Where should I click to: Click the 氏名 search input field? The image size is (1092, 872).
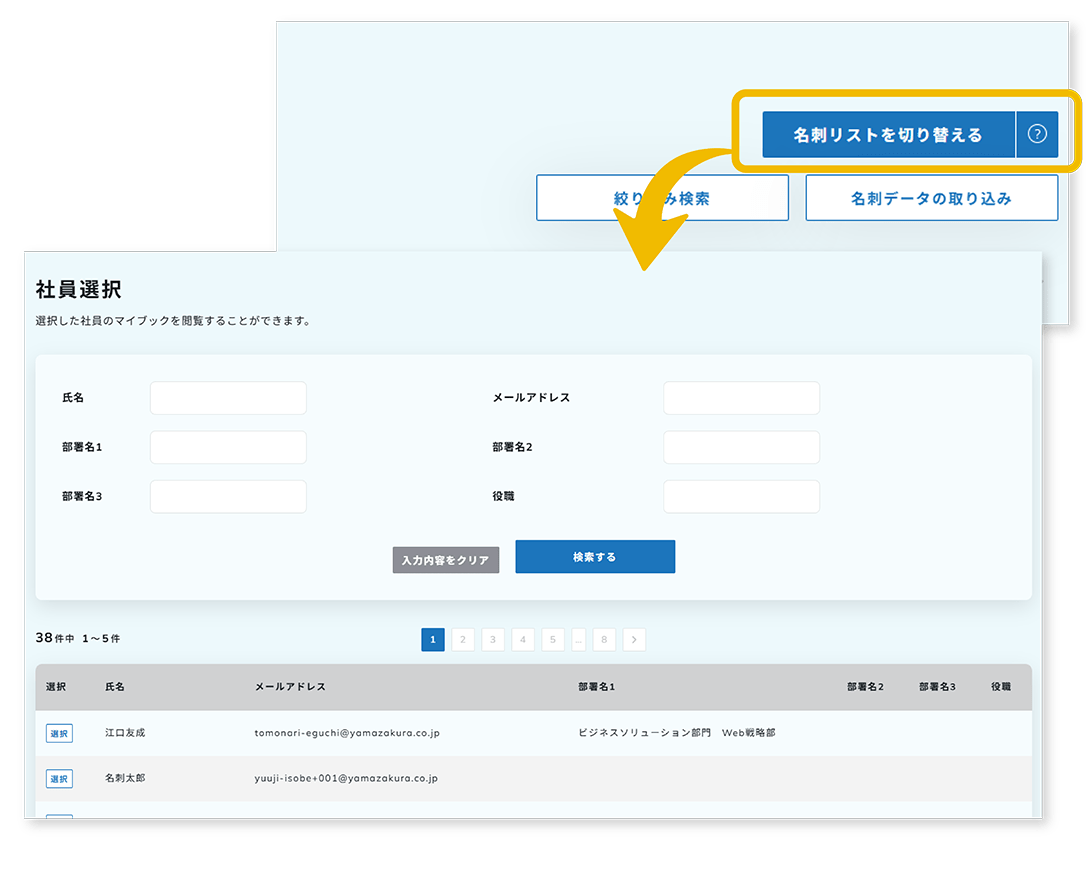(227, 397)
